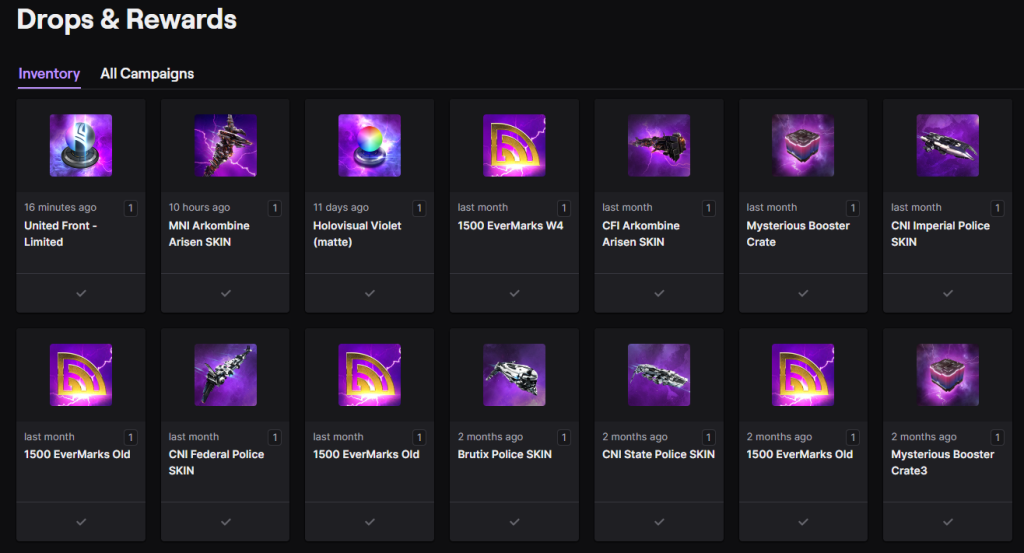Click checkmark under Brutix Police SKIN
Screen dimensions: 1024x553
(514, 522)
